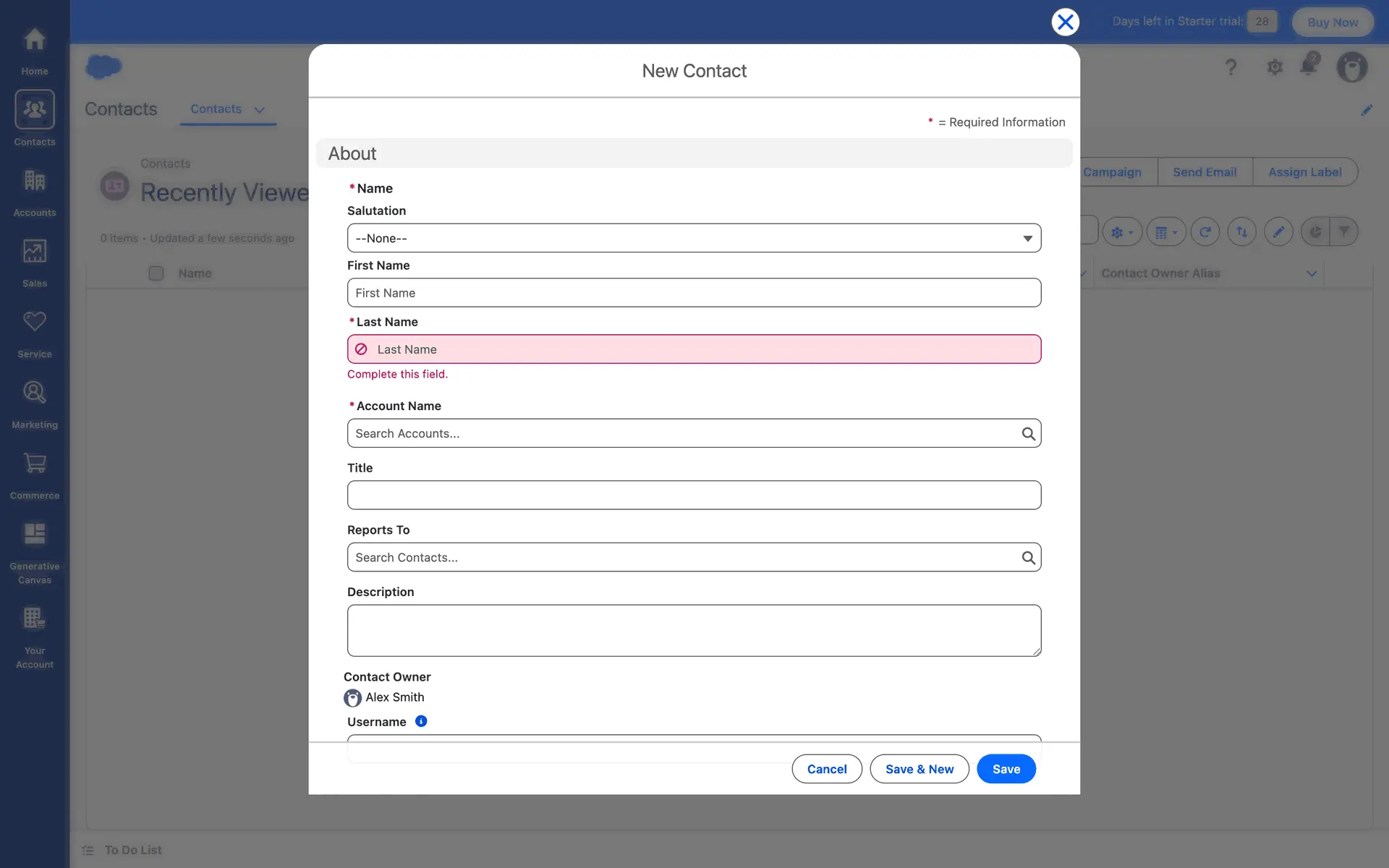Close the dialog with the X button
1389x868 pixels.
point(1065,22)
